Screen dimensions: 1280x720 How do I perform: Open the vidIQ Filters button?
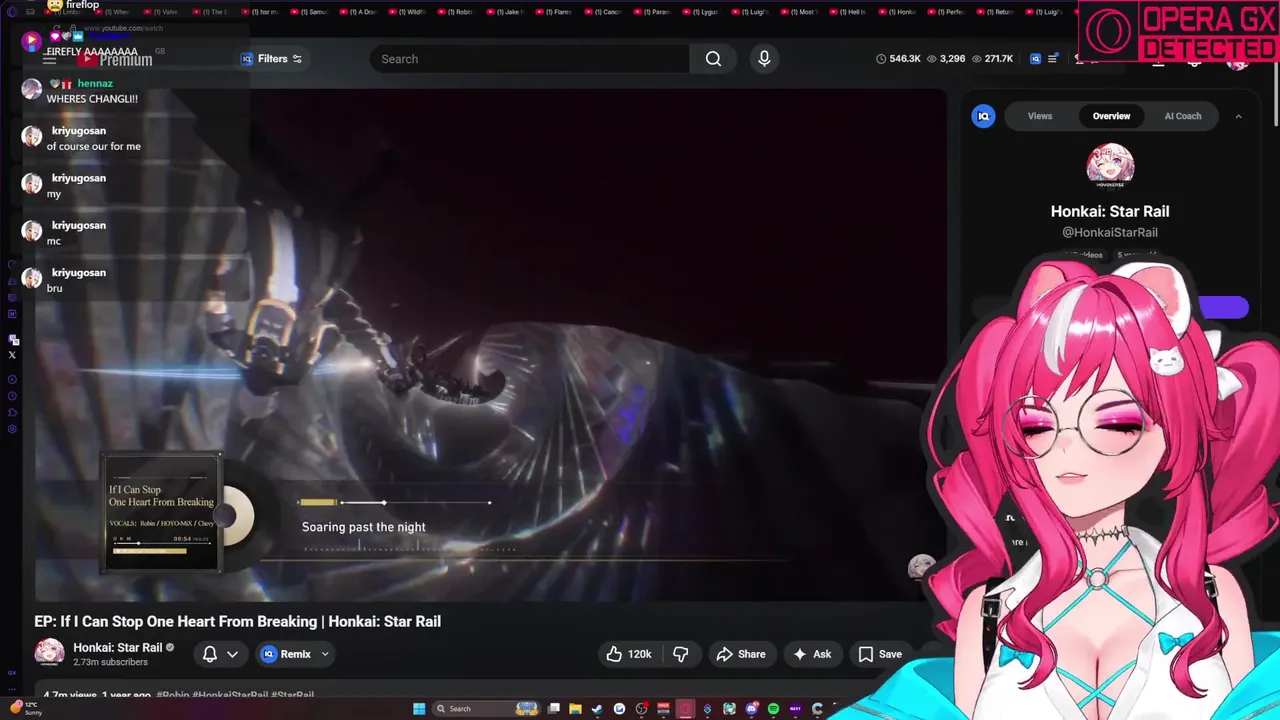click(272, 59)
